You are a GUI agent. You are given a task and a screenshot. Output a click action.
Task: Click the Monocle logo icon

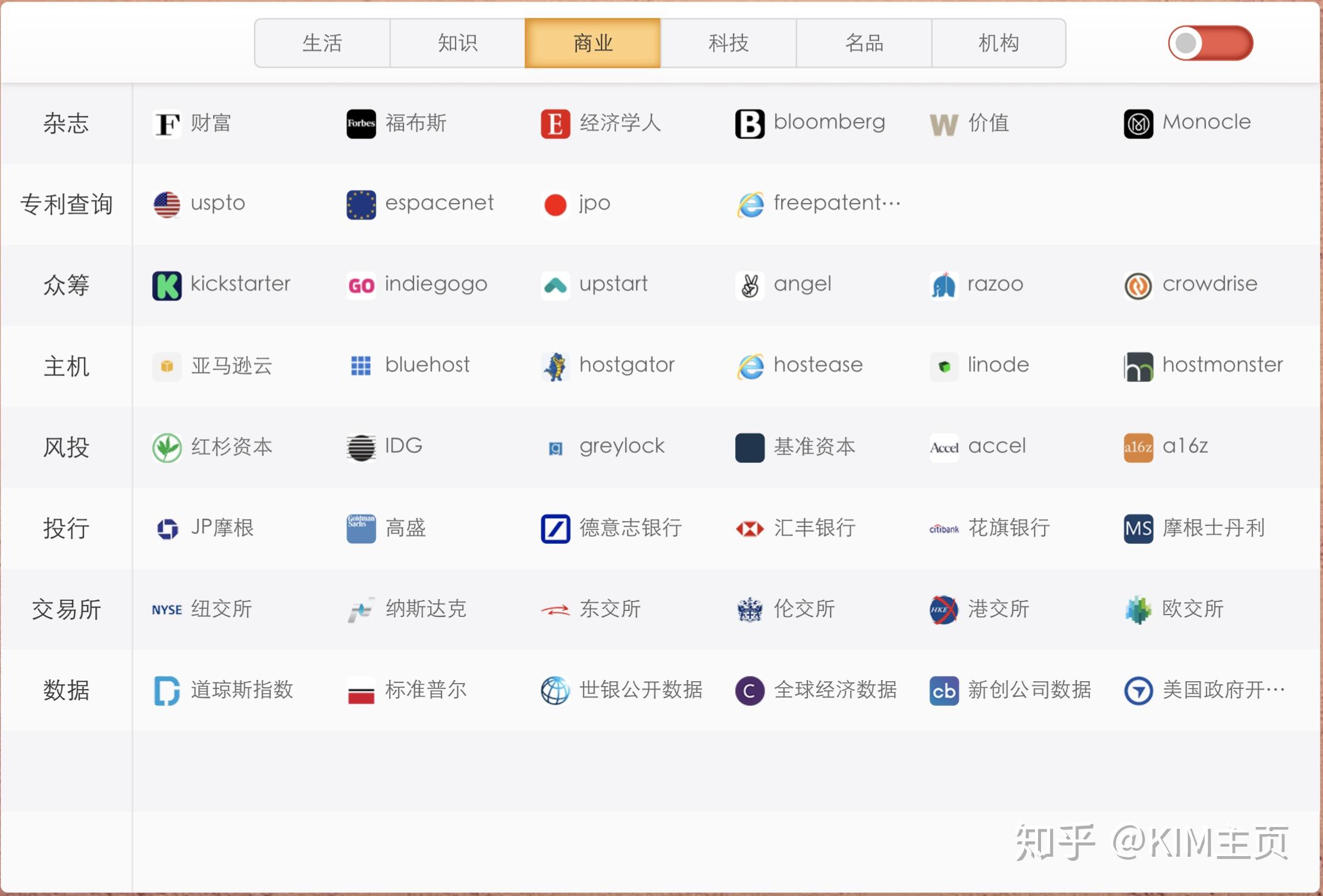pyautogui.click(x=1139, y=124)
